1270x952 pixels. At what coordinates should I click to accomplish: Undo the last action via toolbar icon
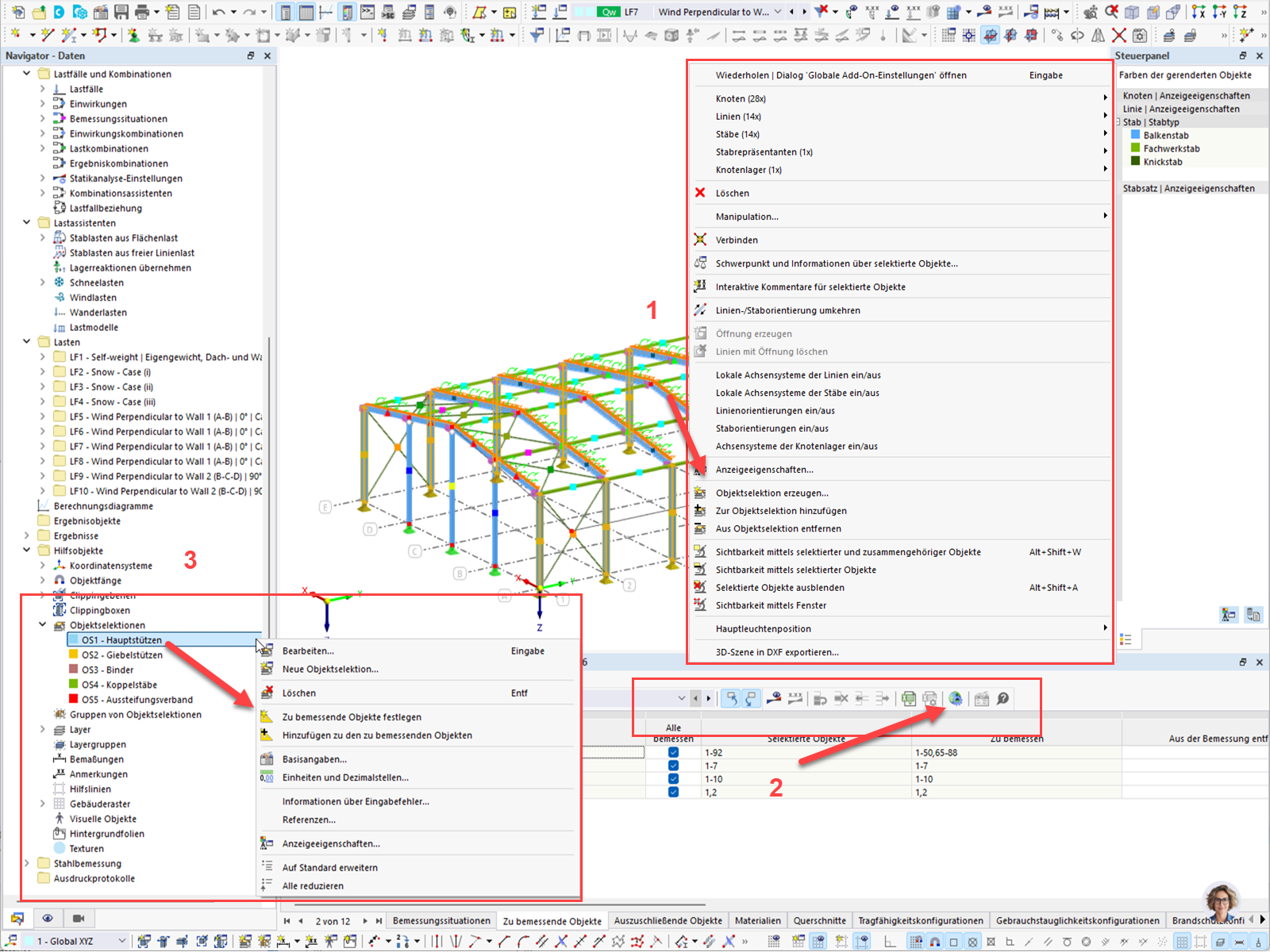(x=217, y=12)
